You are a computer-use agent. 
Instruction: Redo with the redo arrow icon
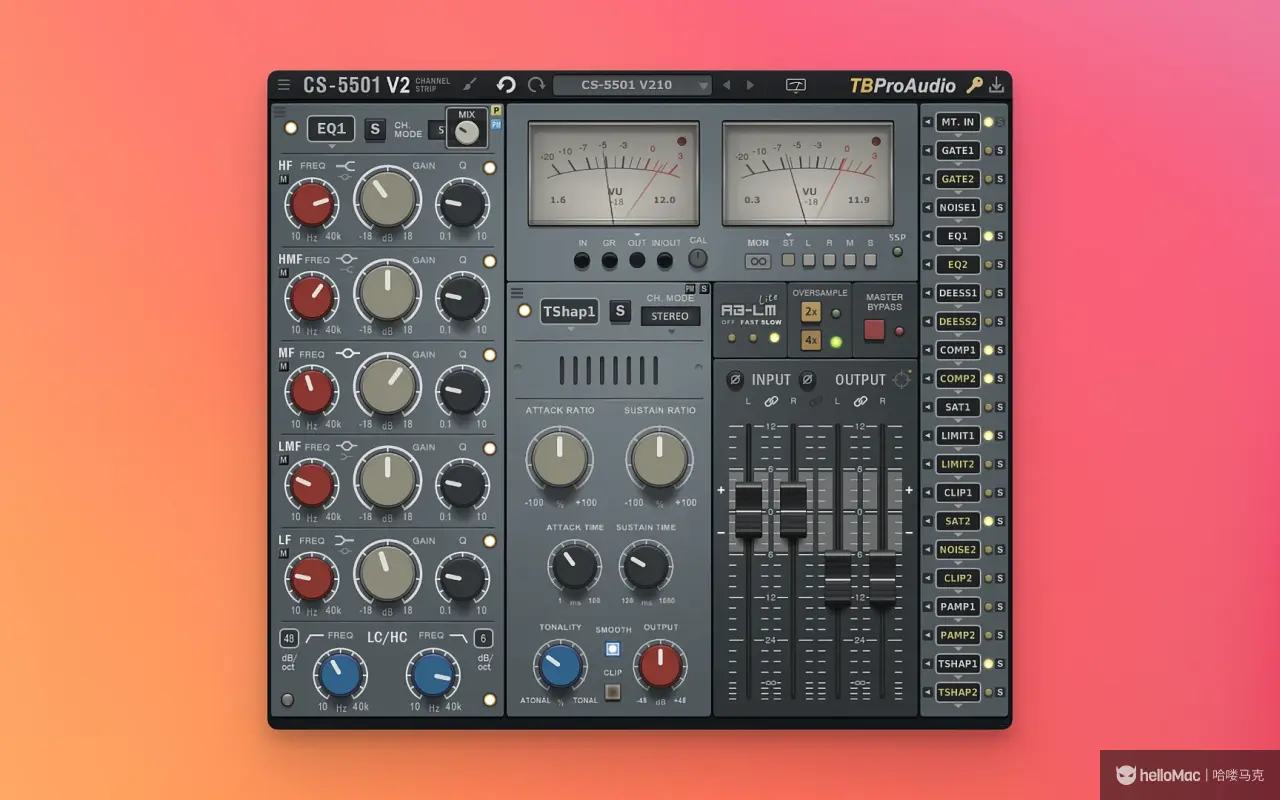537,85
